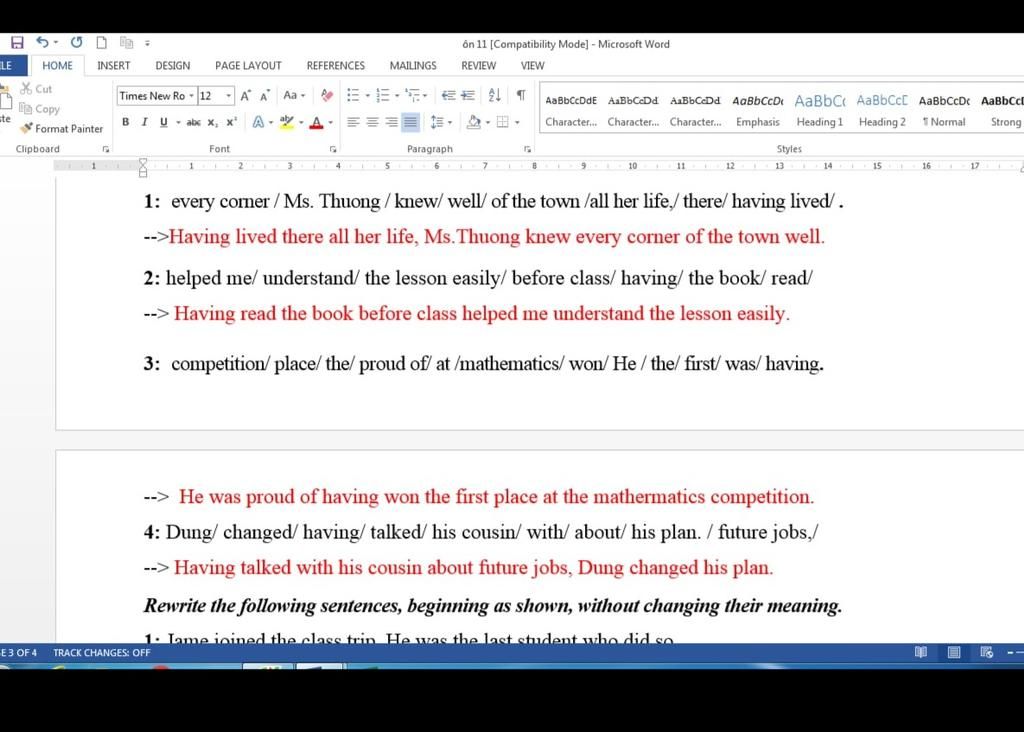Screen dimensions: 1024x732
Task: Select the HOME ribbon tab
Action: pyautogui.click(x=57, y=65)
